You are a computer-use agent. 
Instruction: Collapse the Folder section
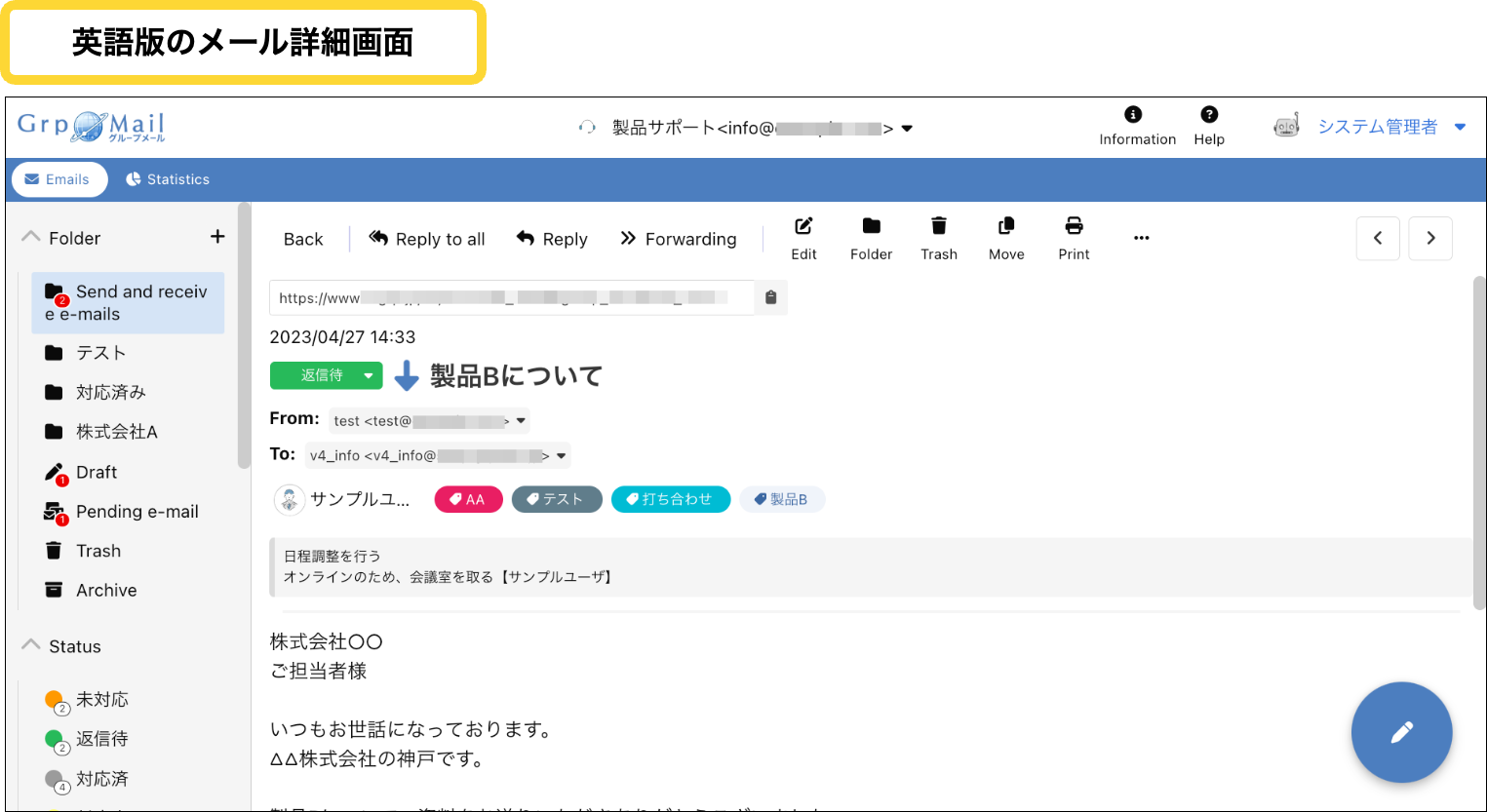31,237
